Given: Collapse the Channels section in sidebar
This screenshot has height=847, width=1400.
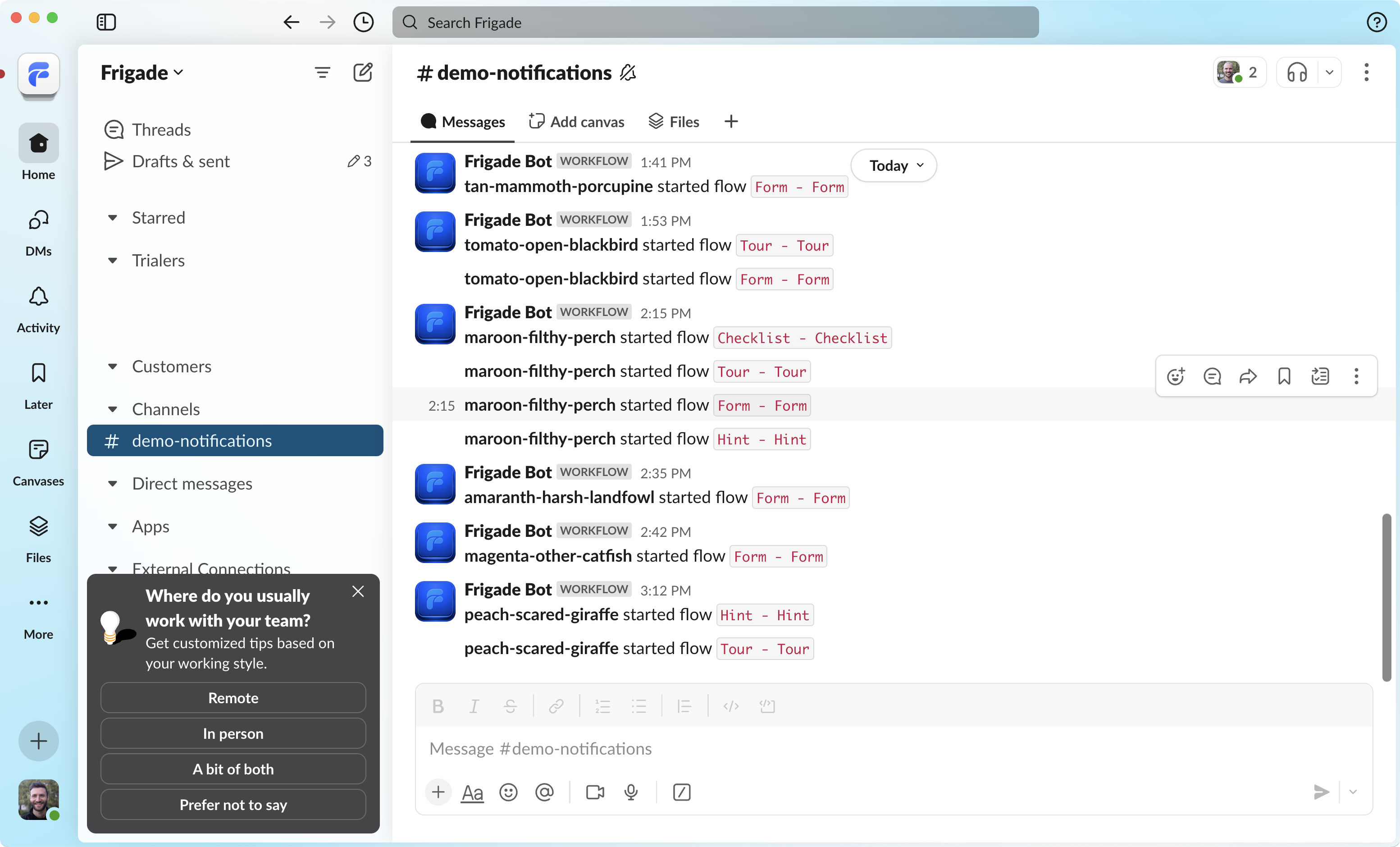Looking at the screenshot, I should point(112,409).
